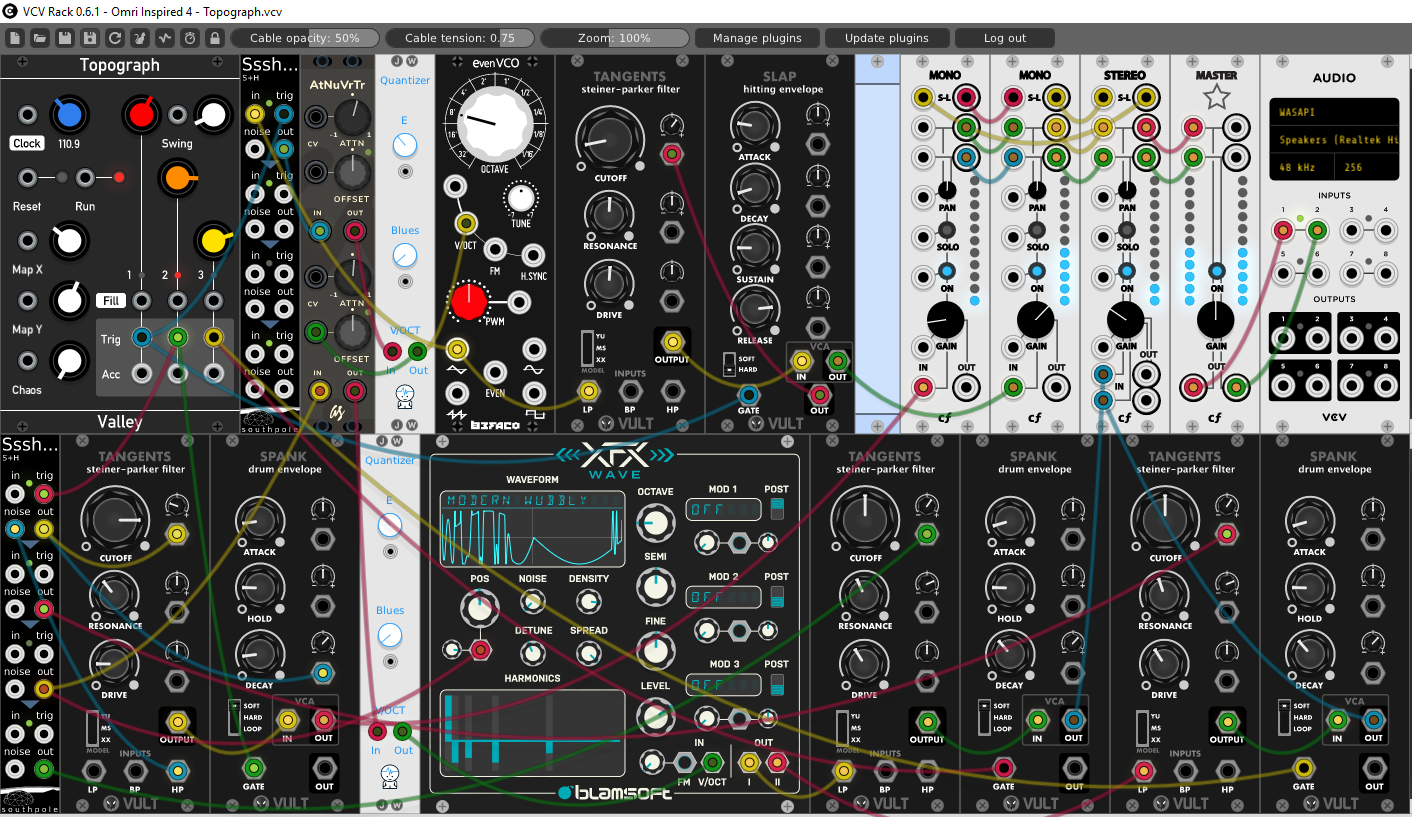The width and height of the screenshot is (1412, 817).
Task: Click the Cable tension slider
Action: point(460,38)
